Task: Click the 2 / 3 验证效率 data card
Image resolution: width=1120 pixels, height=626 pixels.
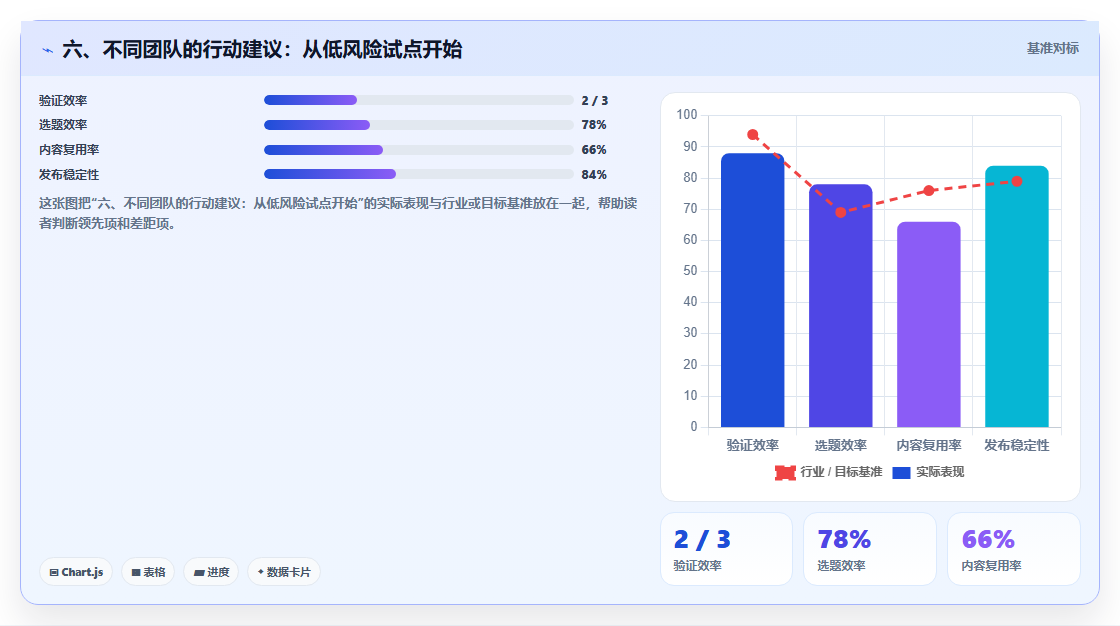Action: coord(726,549)
